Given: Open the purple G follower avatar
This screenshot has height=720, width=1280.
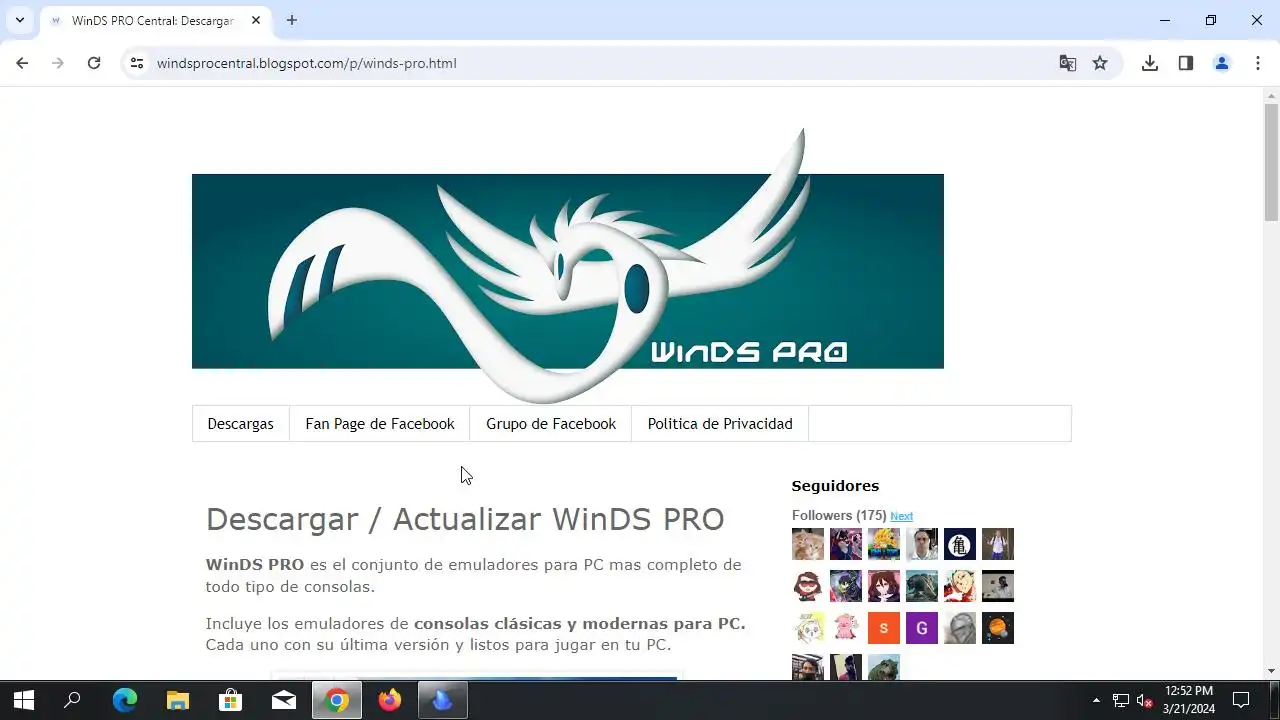Looking at the screenshot, I should 922,628.
